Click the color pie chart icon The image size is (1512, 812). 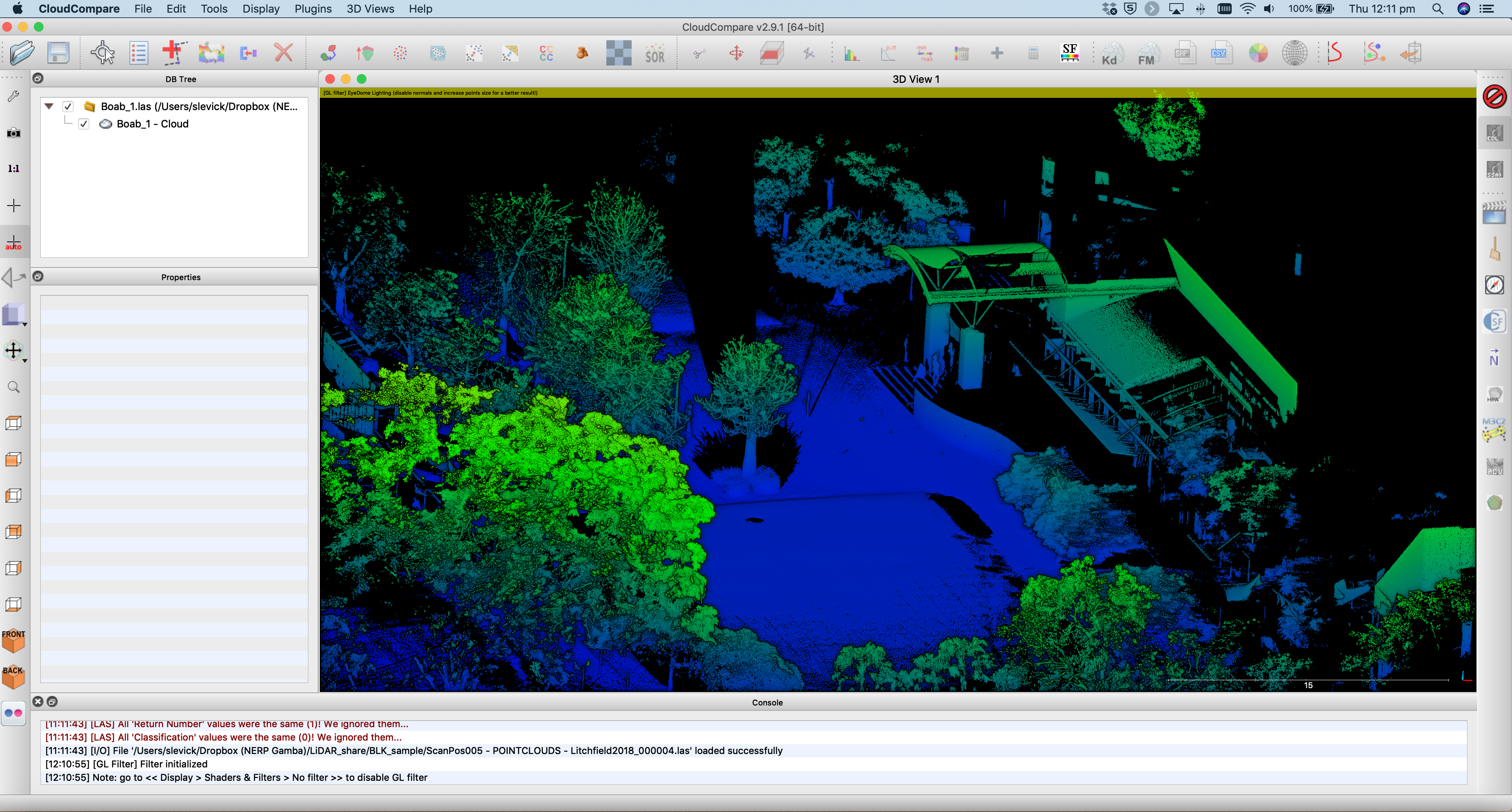coord(1258,53)
